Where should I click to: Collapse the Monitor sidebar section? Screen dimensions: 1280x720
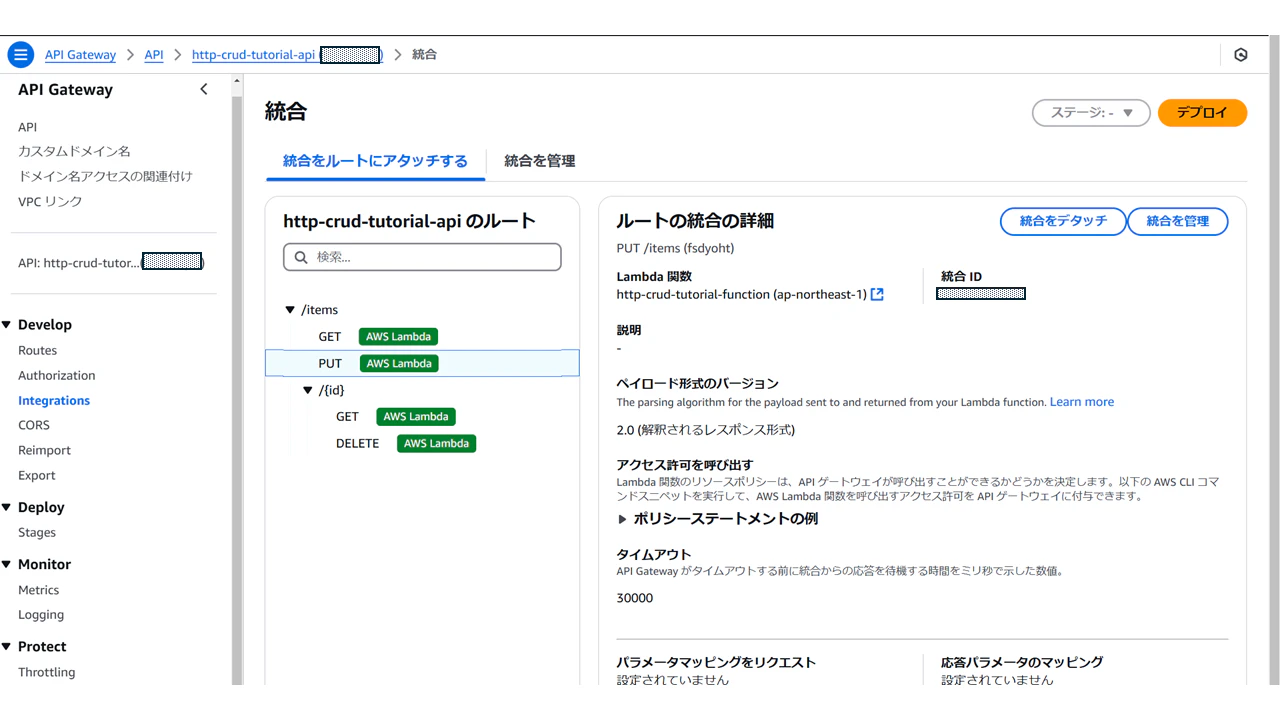[6, 565]
